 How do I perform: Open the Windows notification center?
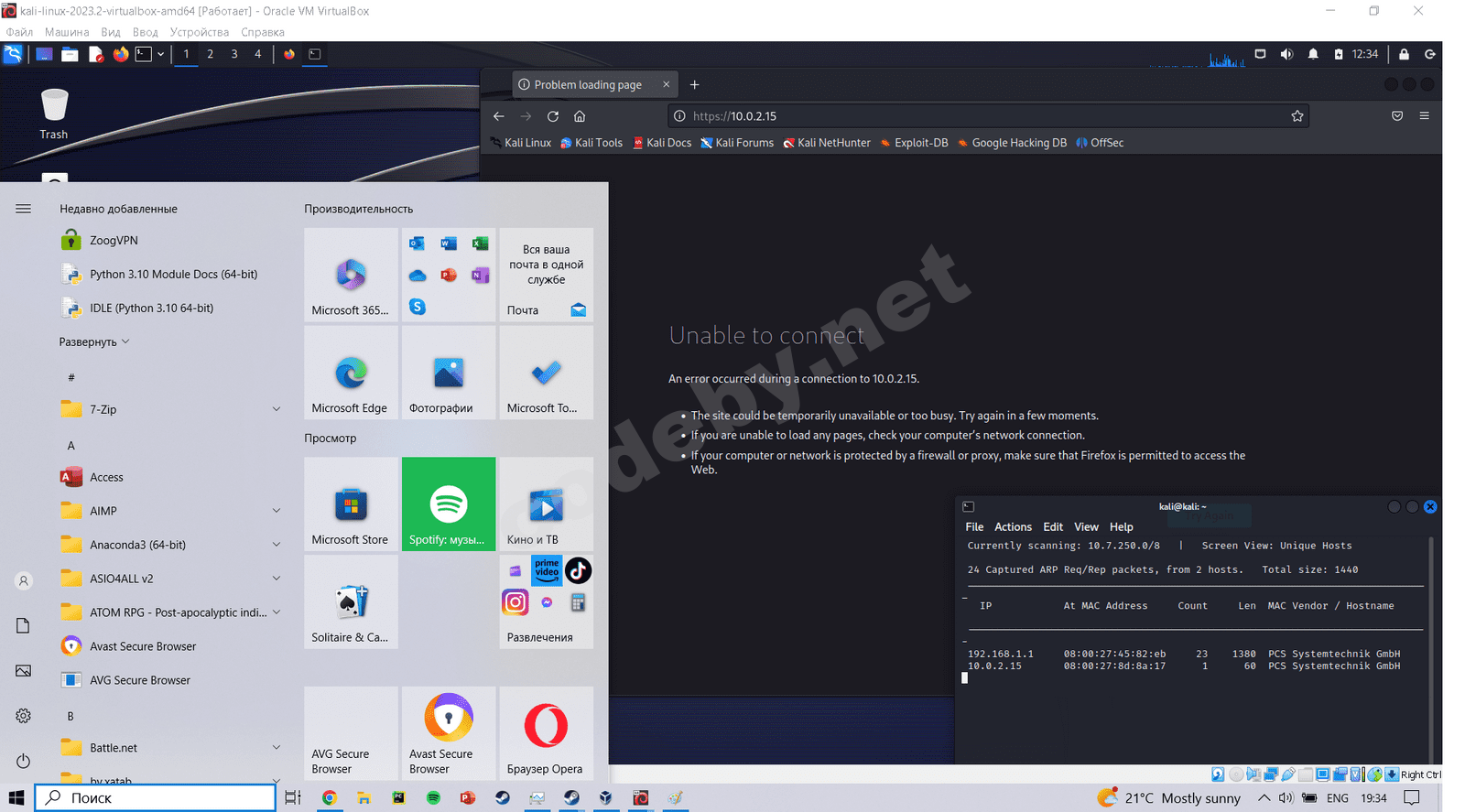[x=1412, y=798]
